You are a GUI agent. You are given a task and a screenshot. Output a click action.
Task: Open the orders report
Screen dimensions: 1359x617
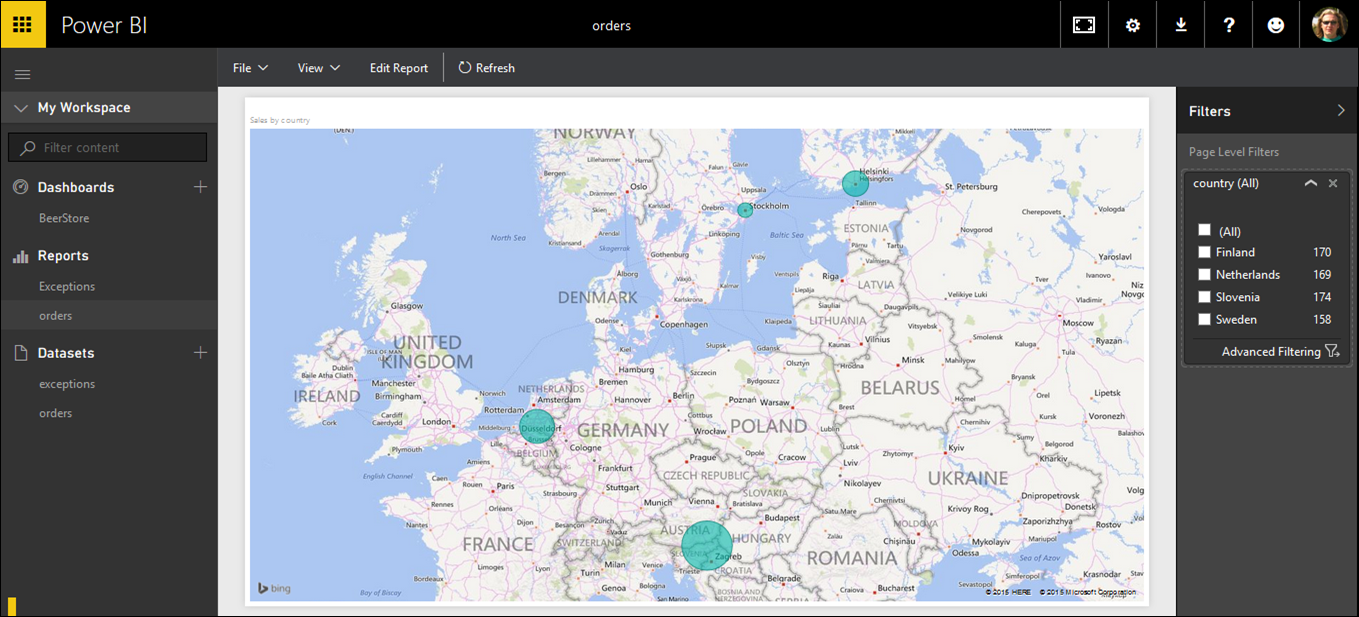(x=56, y=316)
